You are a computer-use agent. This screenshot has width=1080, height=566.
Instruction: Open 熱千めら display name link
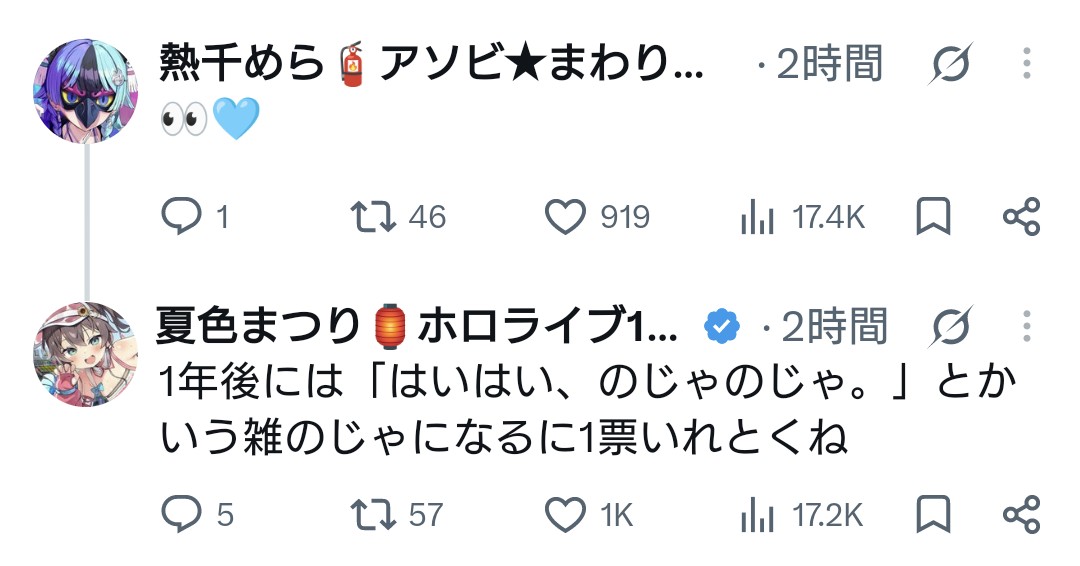tap(431, 63)
